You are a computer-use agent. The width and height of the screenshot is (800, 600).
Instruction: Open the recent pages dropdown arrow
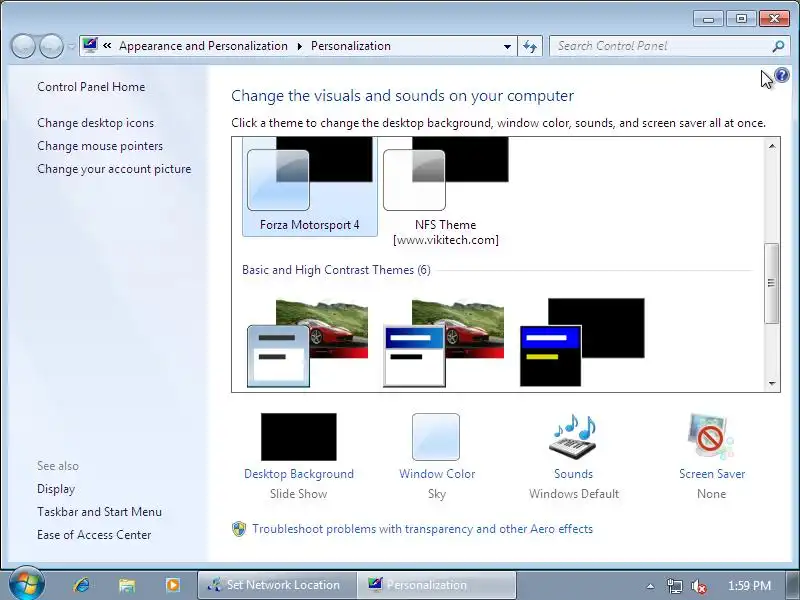(71, 46)
